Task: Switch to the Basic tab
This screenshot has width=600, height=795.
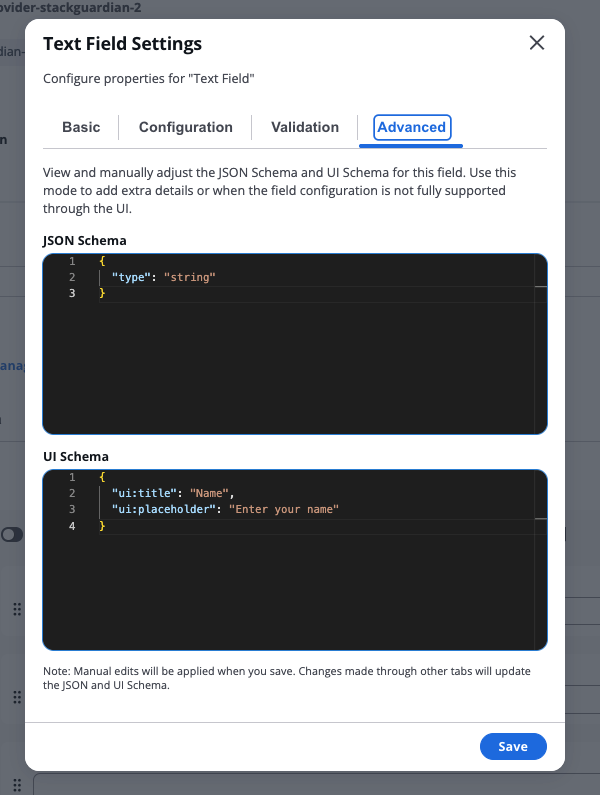Action: pos(81,127)
